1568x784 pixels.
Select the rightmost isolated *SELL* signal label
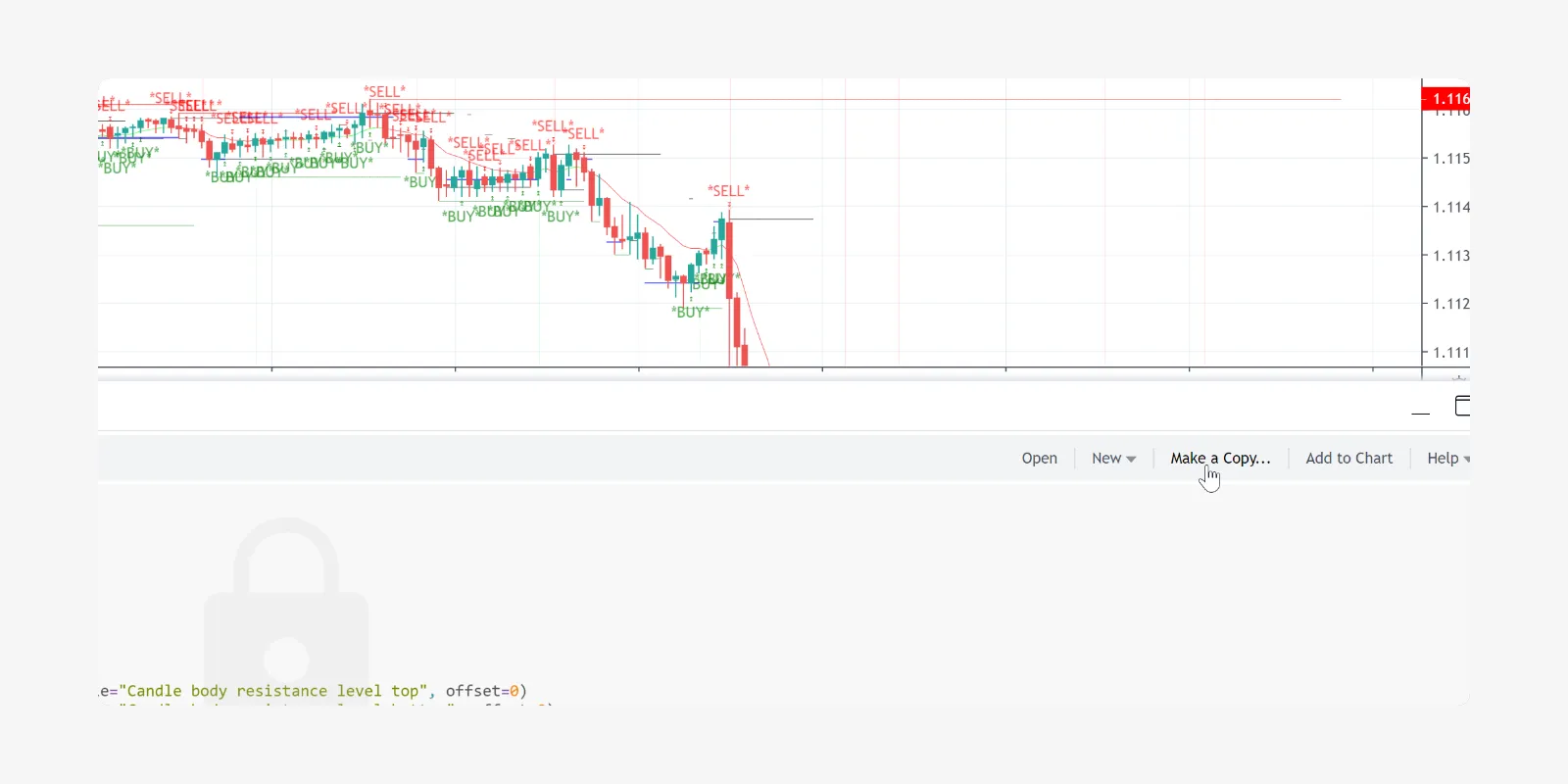click(728, 191)
